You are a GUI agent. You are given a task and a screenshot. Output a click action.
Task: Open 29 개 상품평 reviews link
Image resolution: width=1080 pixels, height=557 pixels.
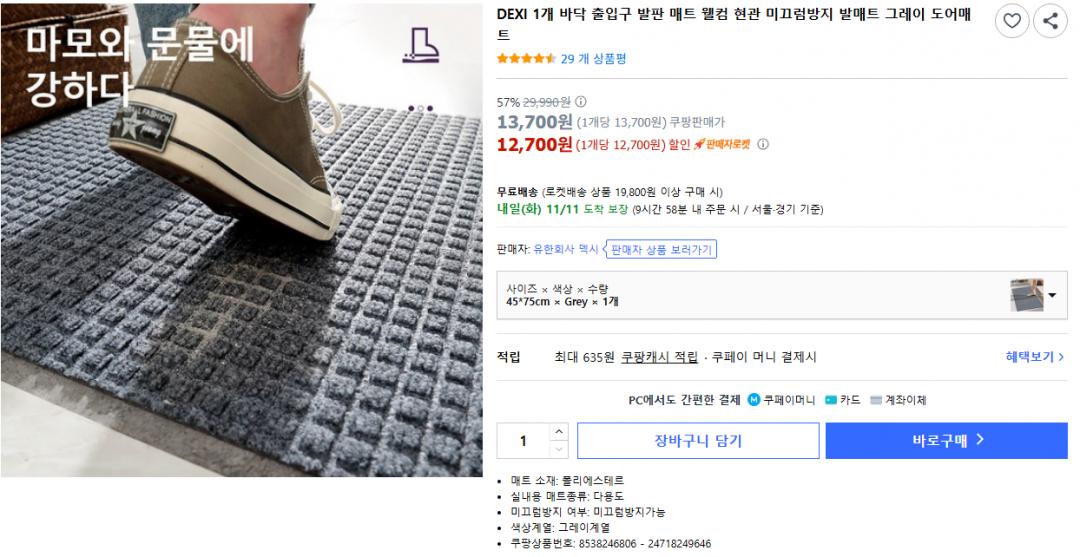(x=594, y=59)
